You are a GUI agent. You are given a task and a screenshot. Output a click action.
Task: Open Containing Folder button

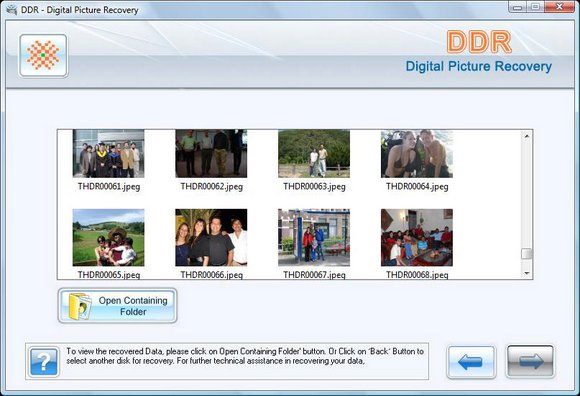coord(117,306)
